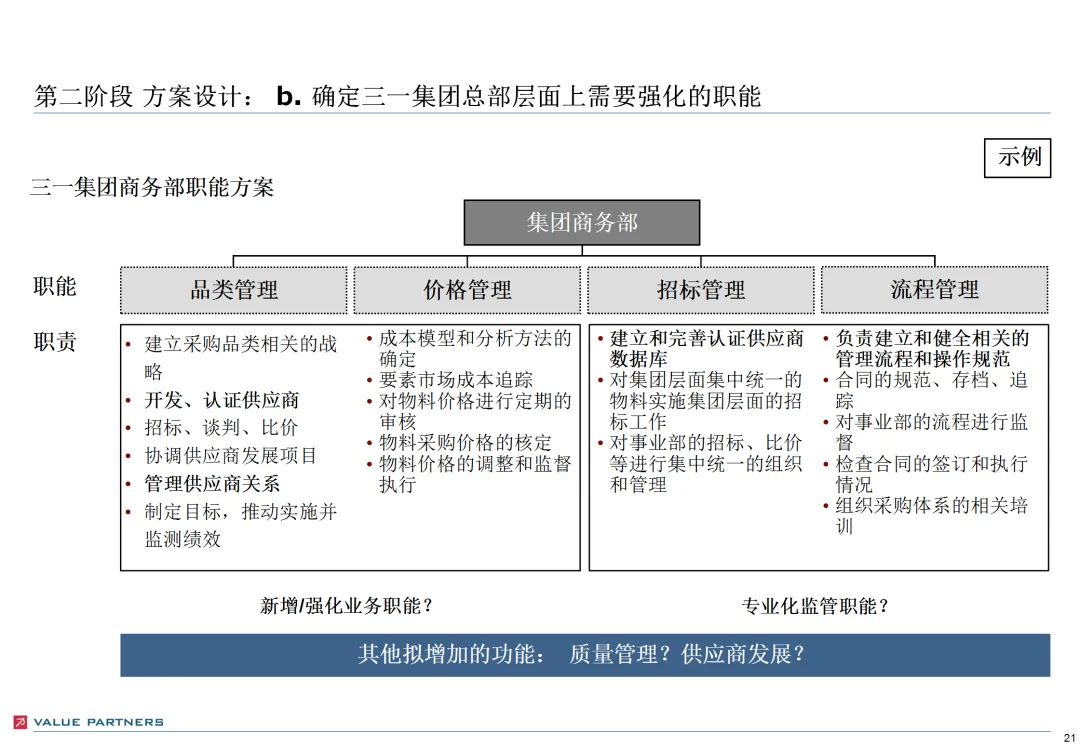Click bullet 对物料价格进行定期的审核

pyautogui.click(x=475, y=411)
